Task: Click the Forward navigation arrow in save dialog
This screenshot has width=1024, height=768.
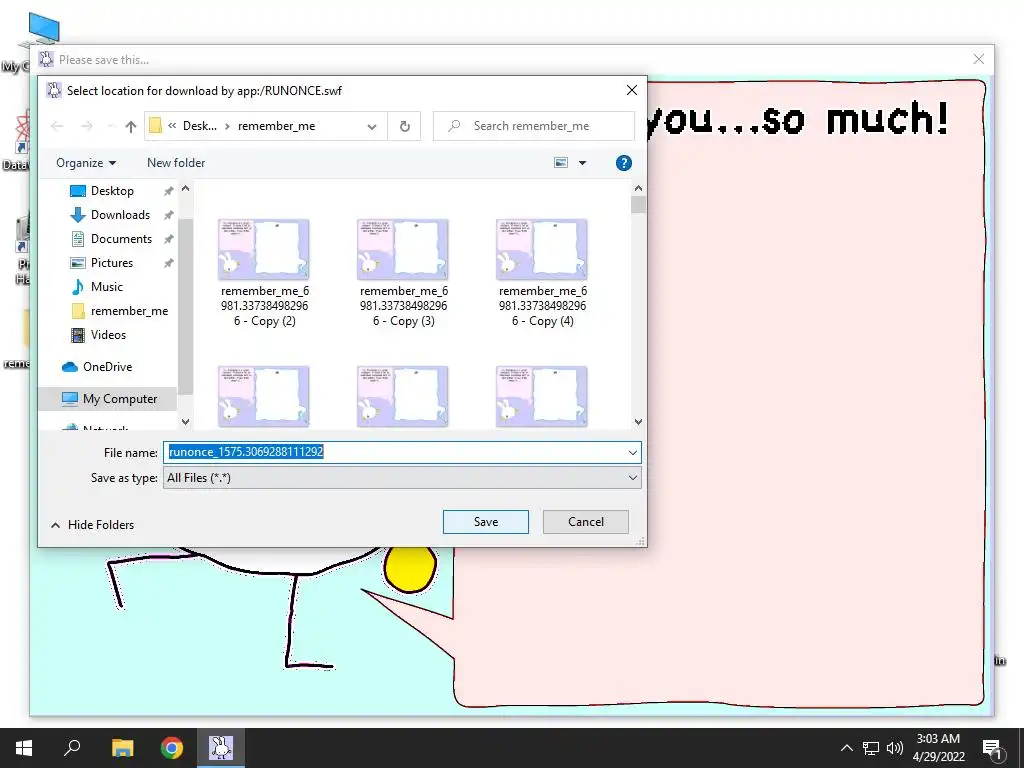Action: (86, 126)
